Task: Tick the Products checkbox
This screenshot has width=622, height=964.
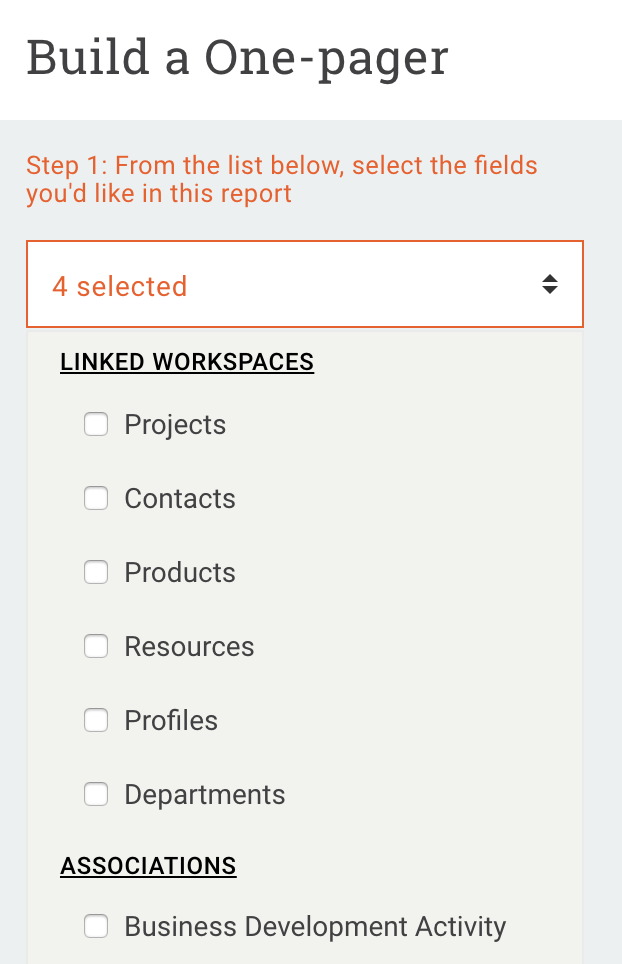Action: 96,573
